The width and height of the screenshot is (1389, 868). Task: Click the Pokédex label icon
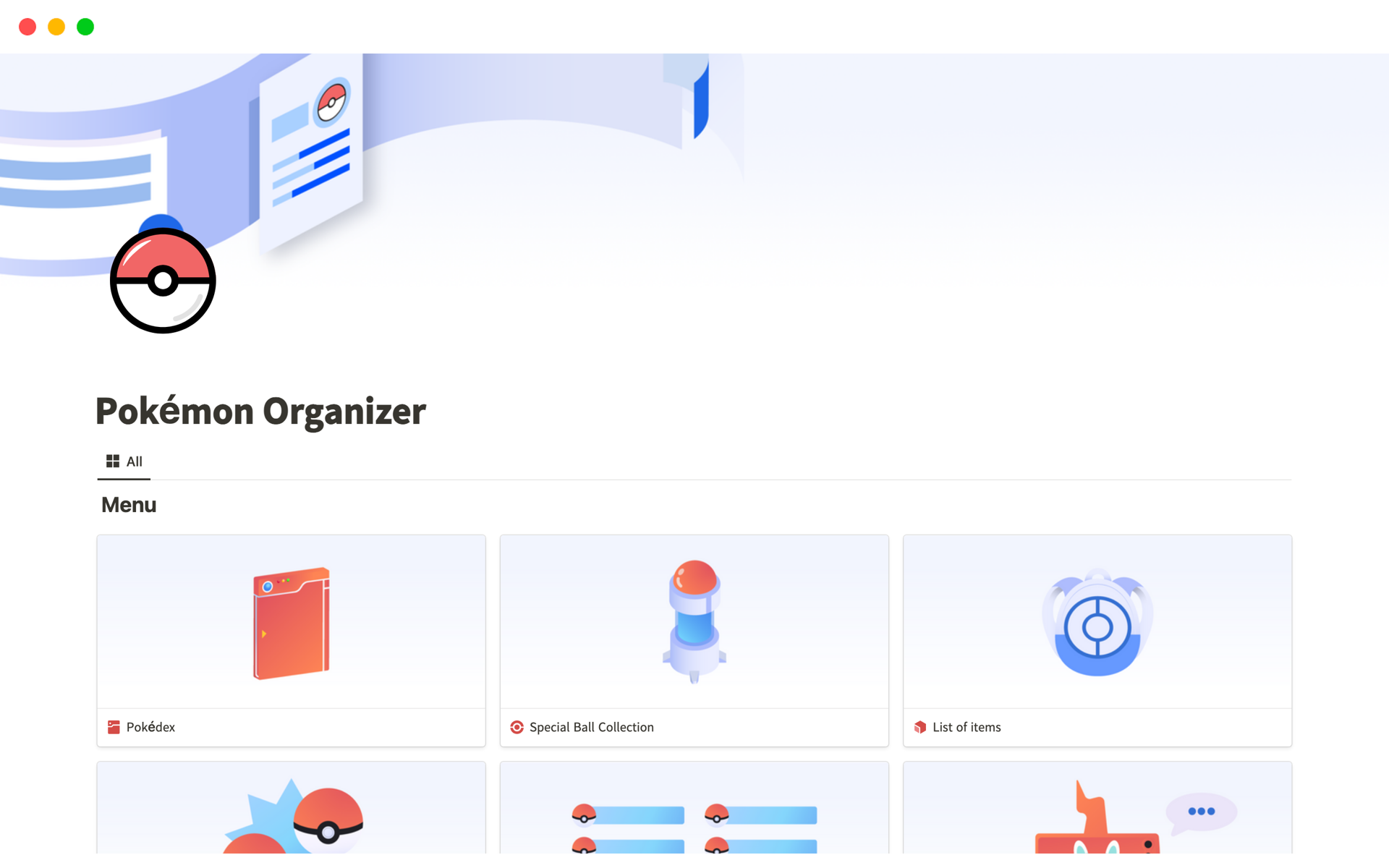113,727
